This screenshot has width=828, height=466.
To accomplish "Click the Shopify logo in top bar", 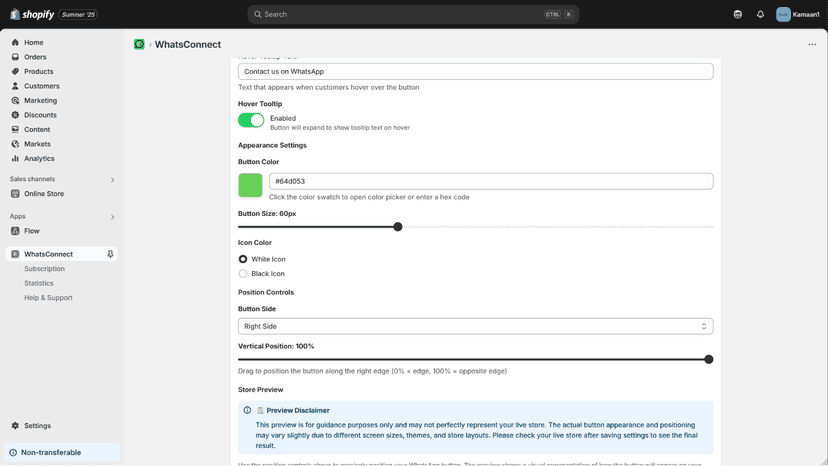I will coord(32,14).
